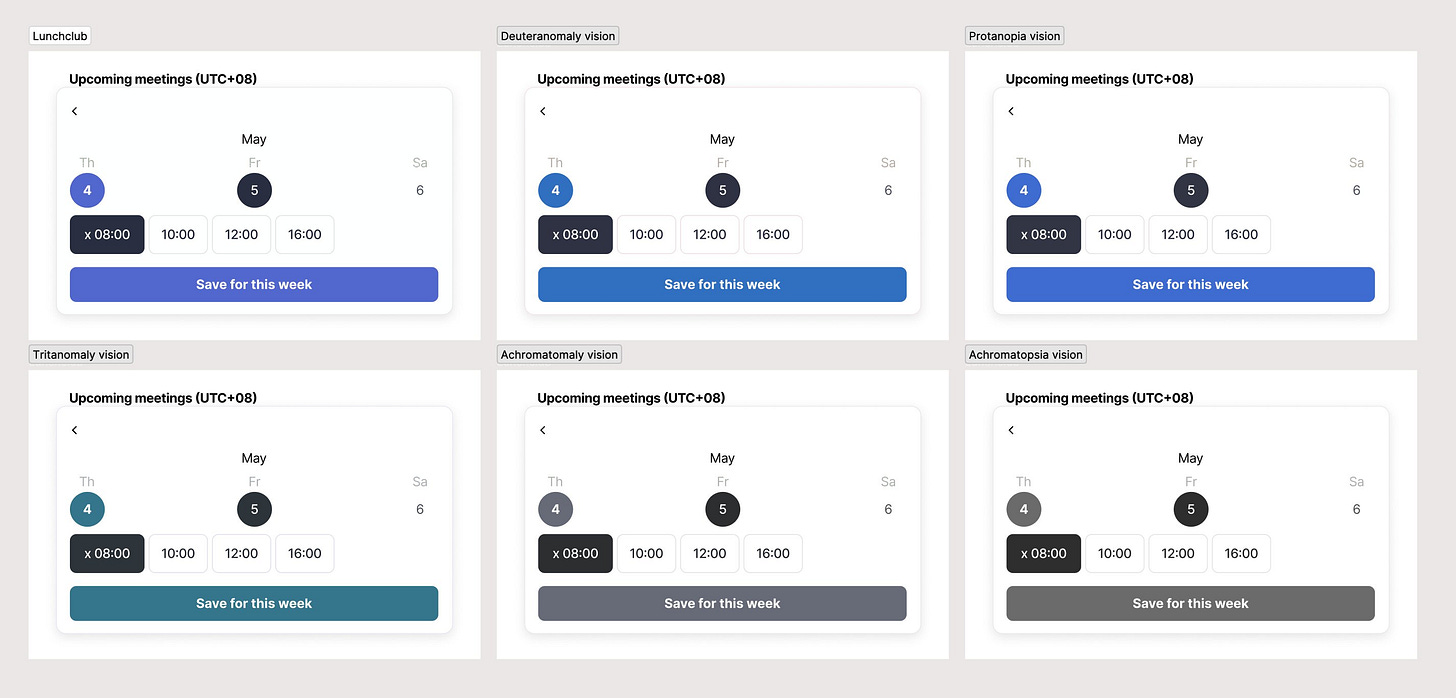This screenshot has width=1456, height=698.
Task: Click the back arrow in Achromatopsia vision panel
Action: pos(1010,430)
